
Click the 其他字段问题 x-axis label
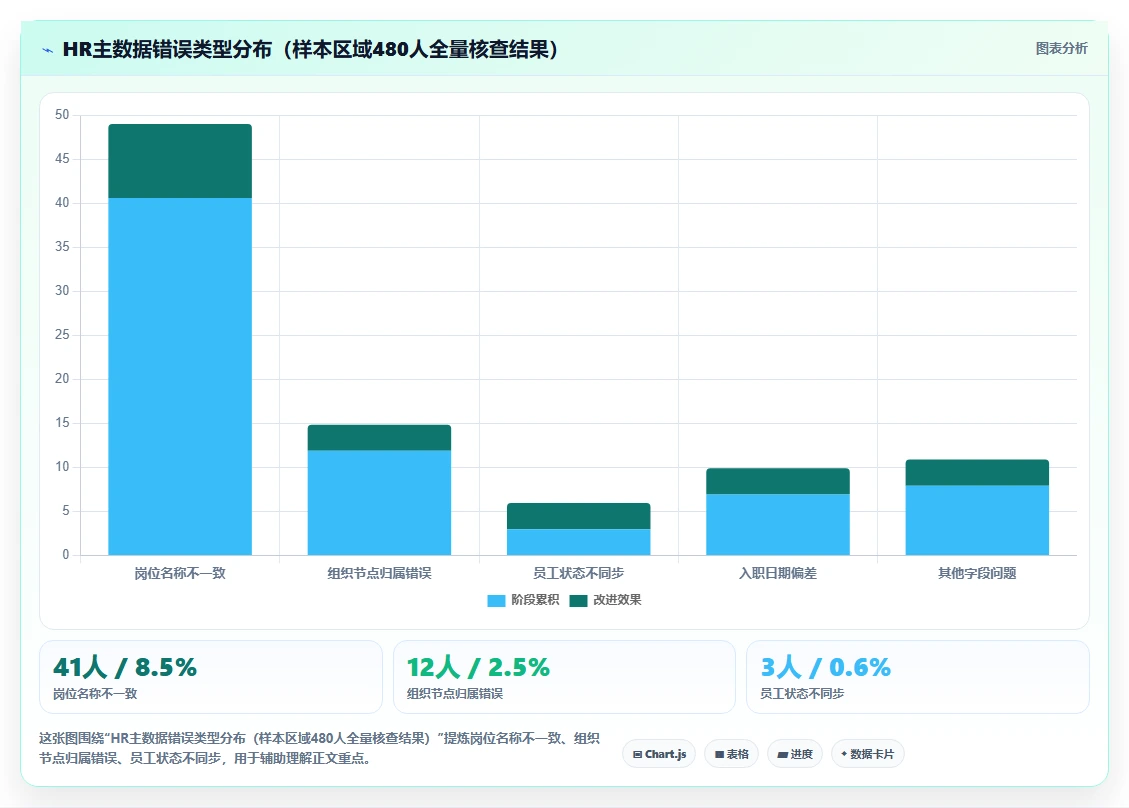tap(977, 573)
